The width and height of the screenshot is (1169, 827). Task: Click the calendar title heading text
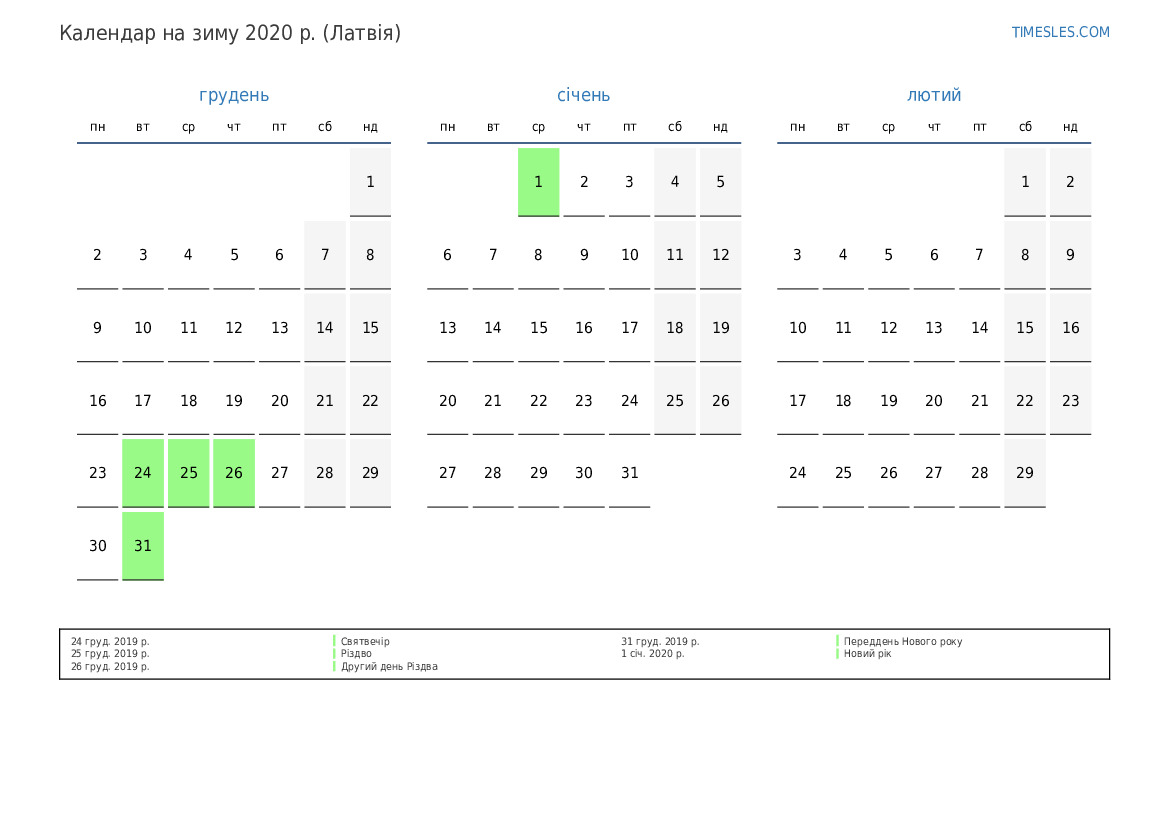(x=230, y=33)
